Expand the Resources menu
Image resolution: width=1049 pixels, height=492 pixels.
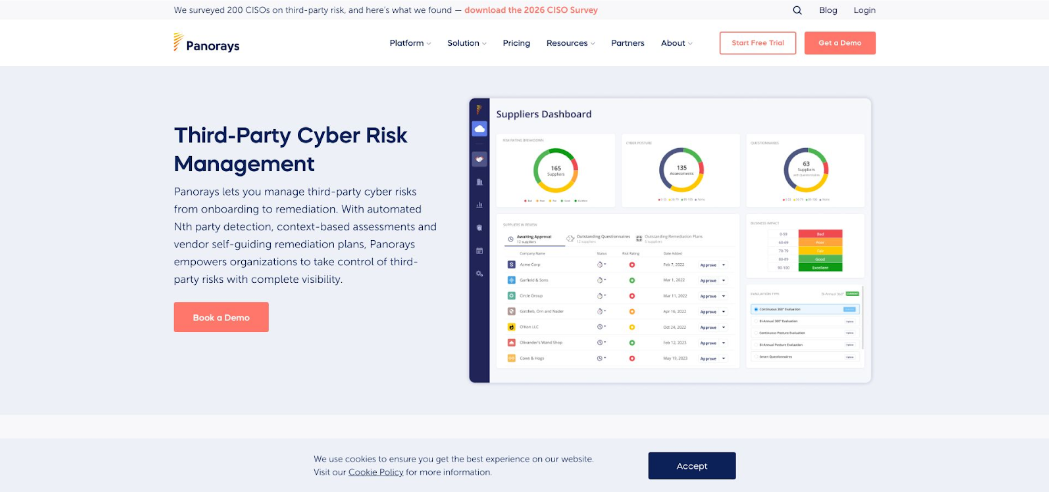pos(571,43)
